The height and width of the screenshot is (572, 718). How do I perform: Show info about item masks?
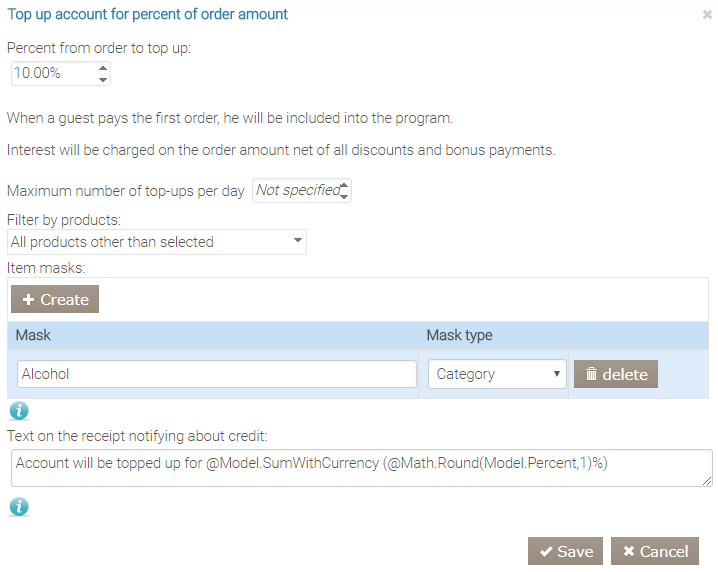point(19,410)
